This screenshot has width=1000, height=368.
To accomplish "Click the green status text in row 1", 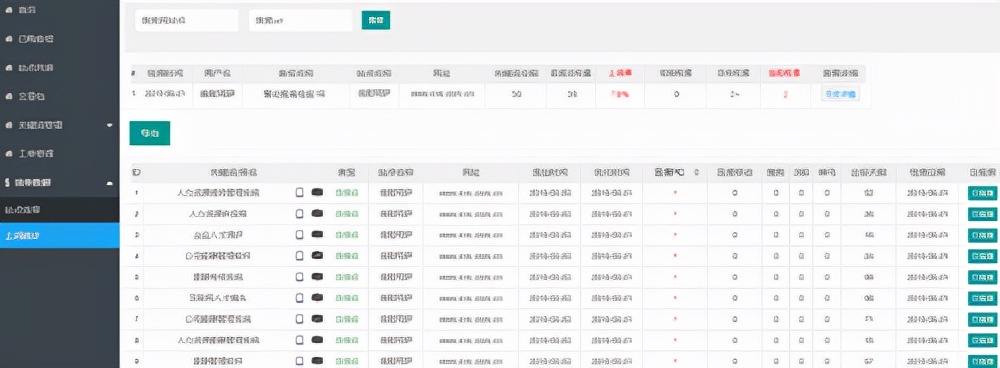I will pyautogui.click(x=347, y=193).
